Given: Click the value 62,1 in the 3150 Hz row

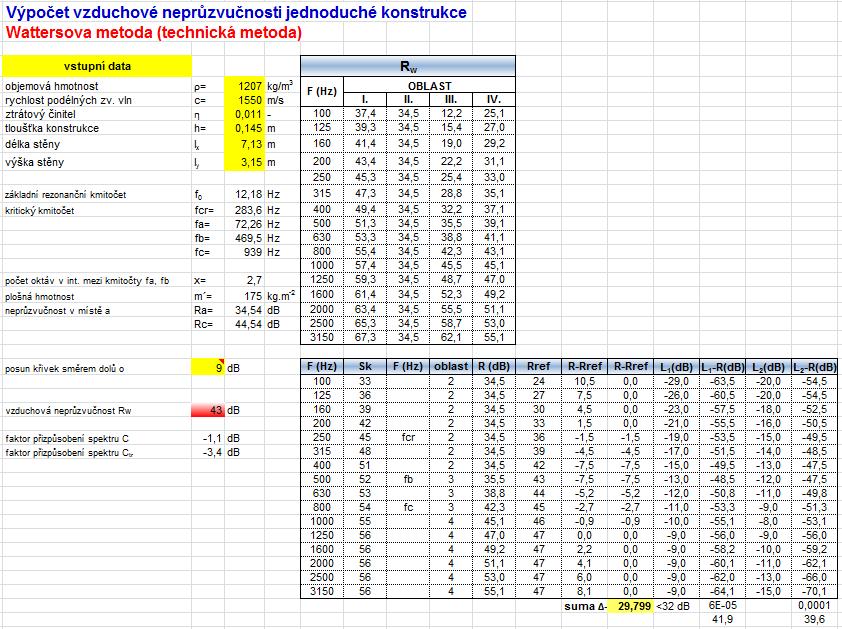Looking at the screenshot, I should [451, 337].
